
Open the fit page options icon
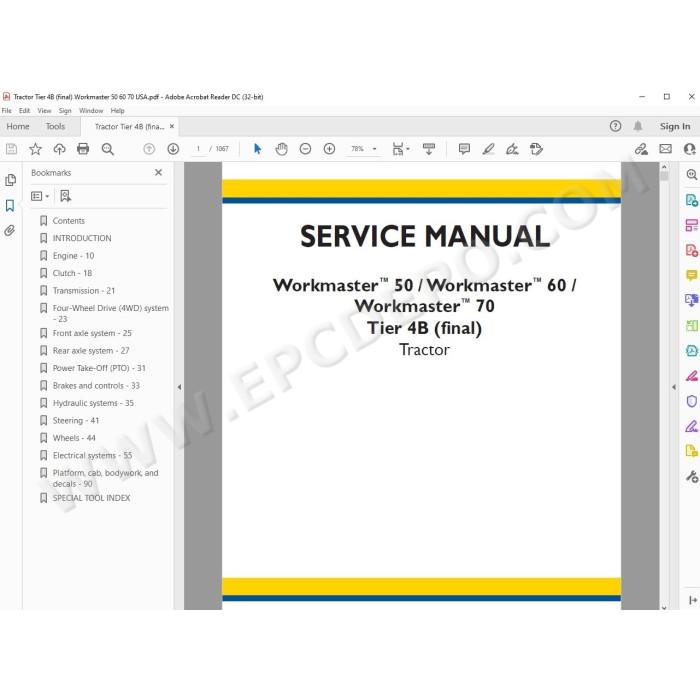[400, 149]
